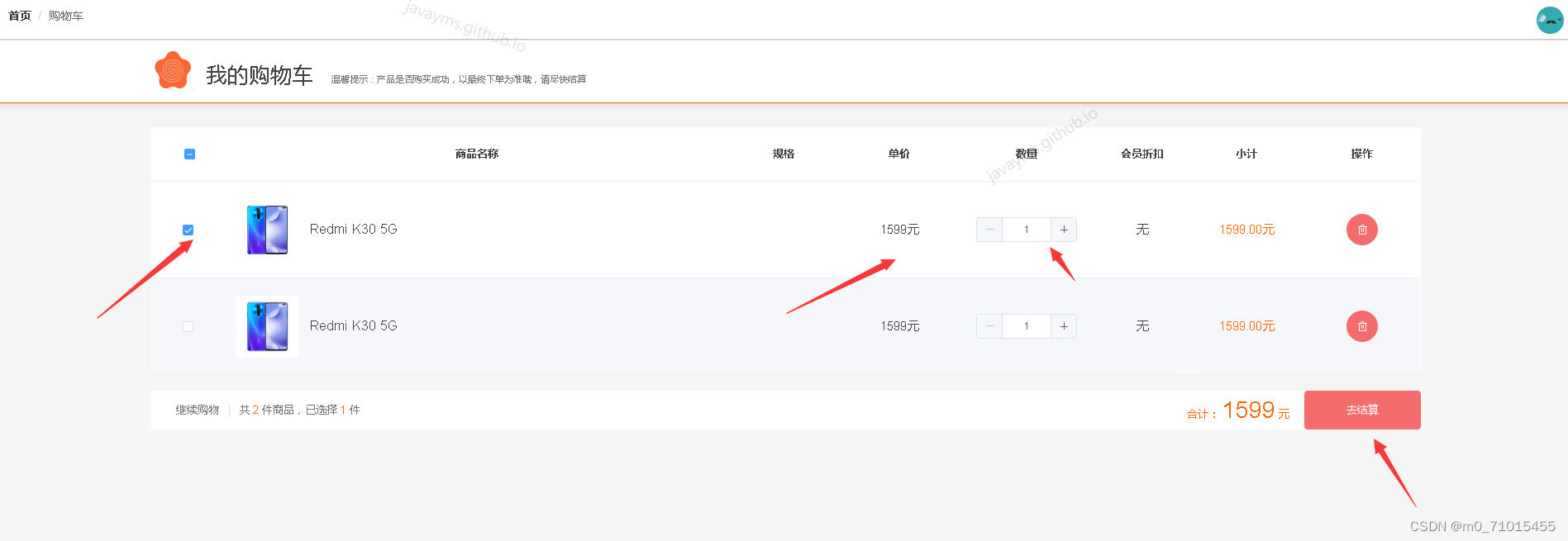This screenshot has width=1568, height=541.
Task: Open the user avatar menu
Action: click(1549, 20)
